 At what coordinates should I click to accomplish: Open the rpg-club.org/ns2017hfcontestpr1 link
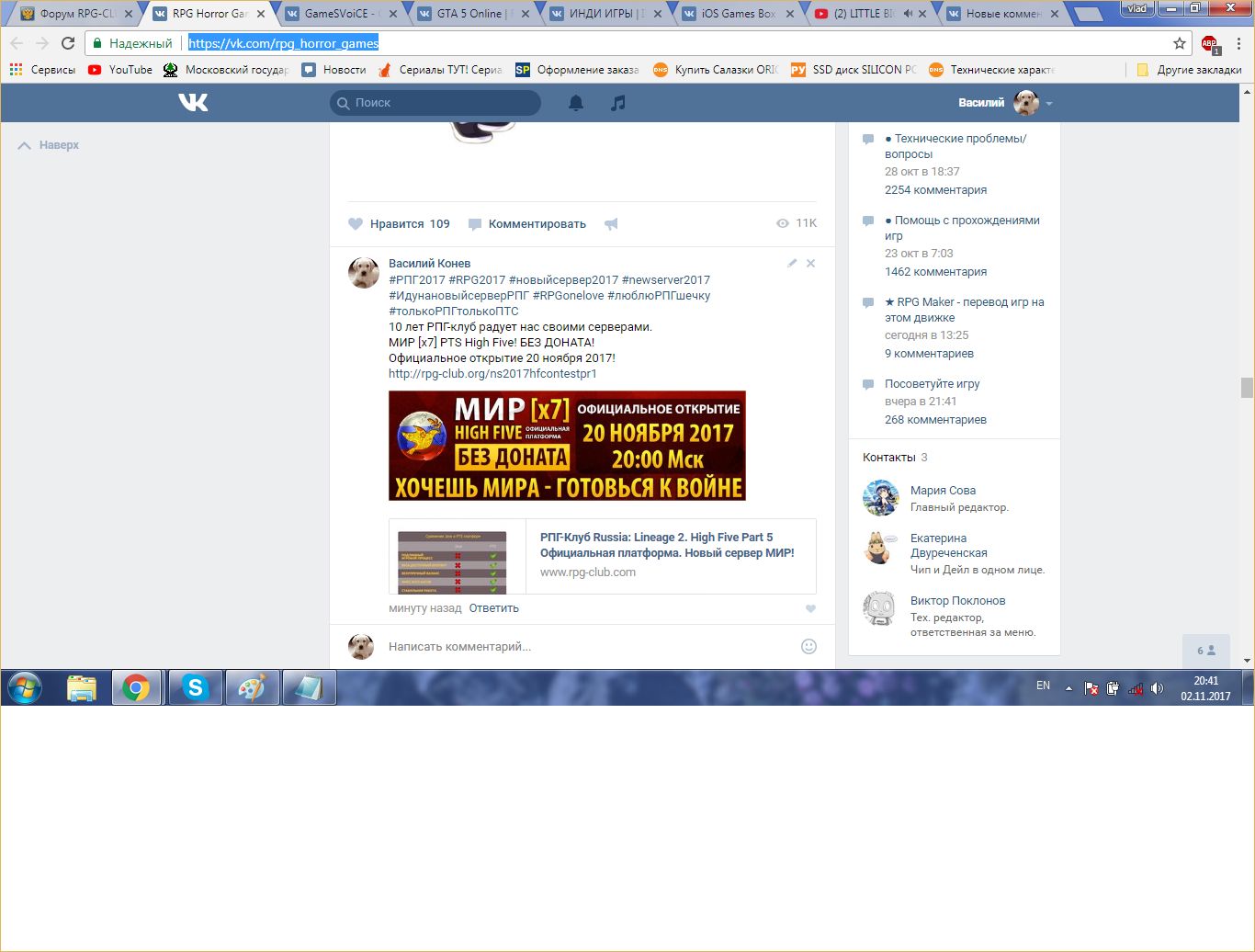point(492,374)
